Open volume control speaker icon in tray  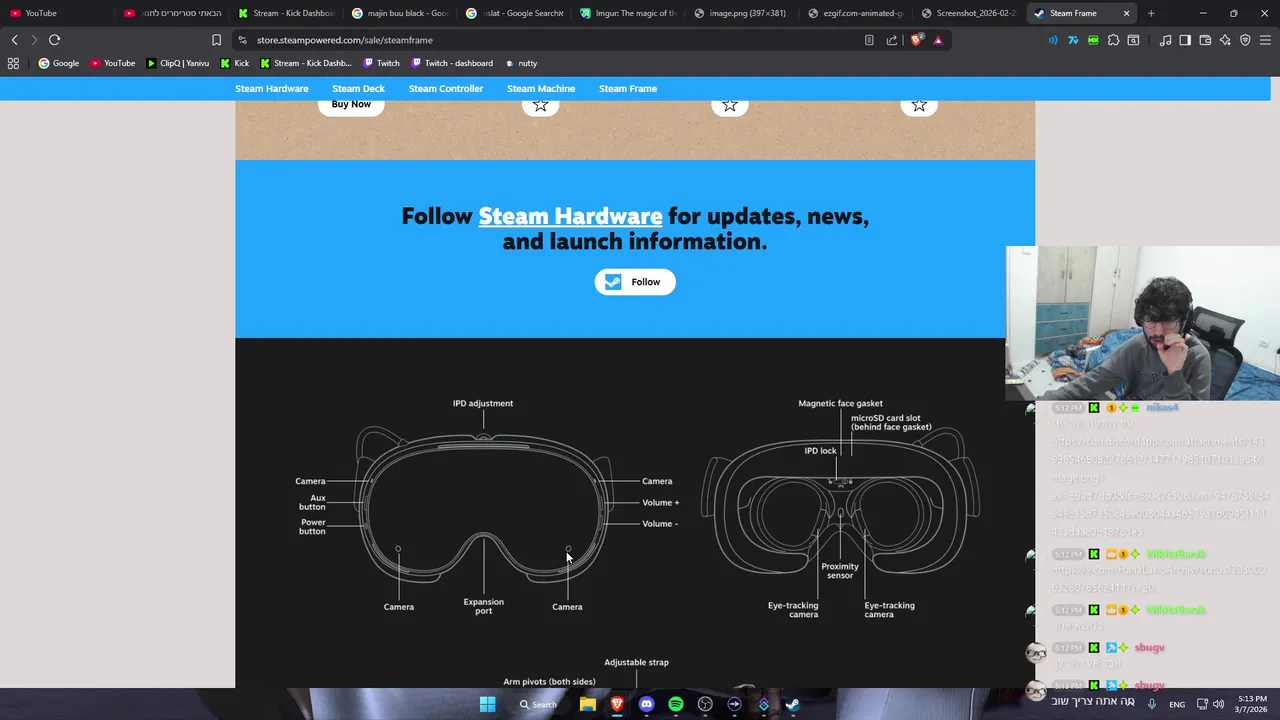(x=1218, y=704)
